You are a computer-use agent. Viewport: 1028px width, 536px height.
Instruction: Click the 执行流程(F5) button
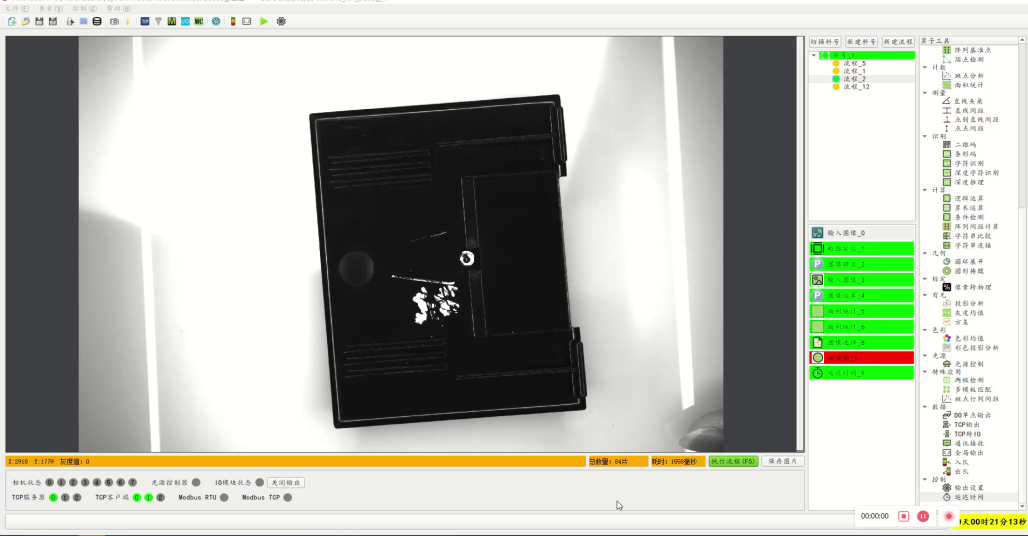pos(733,461)
